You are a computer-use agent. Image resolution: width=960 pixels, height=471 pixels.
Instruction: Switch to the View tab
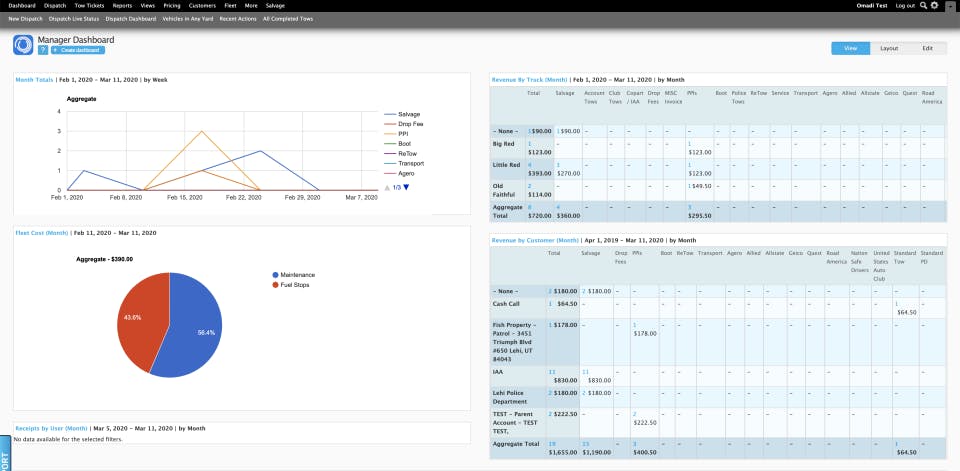[x=850, y=48]
